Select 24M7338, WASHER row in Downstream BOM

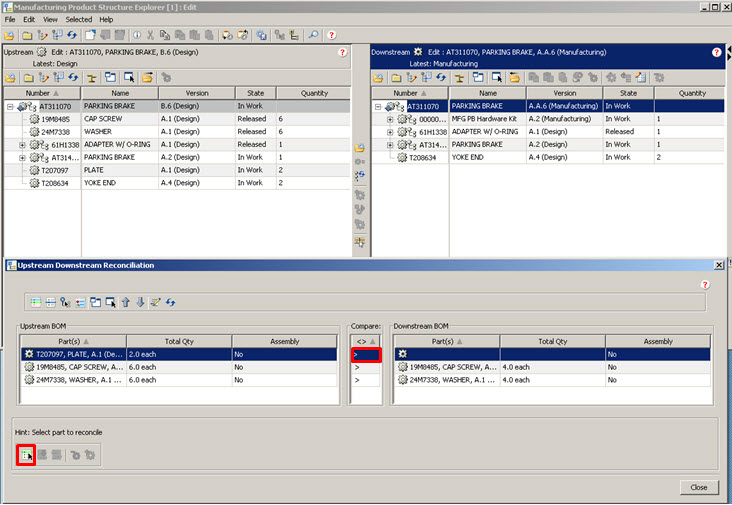553,380
